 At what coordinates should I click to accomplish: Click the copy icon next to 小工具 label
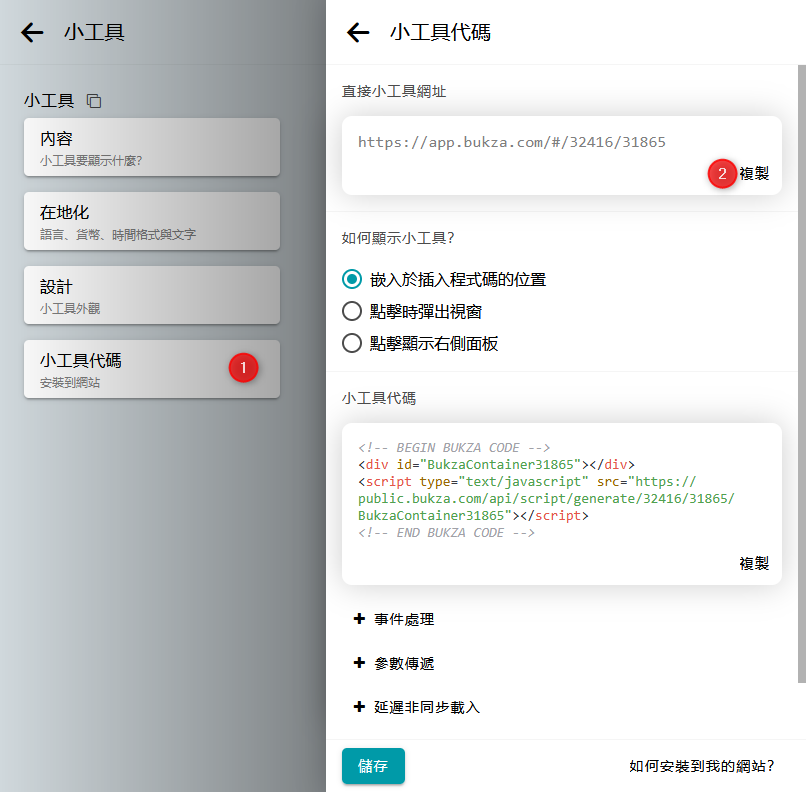pyautogui.click(x=94, y=101)
